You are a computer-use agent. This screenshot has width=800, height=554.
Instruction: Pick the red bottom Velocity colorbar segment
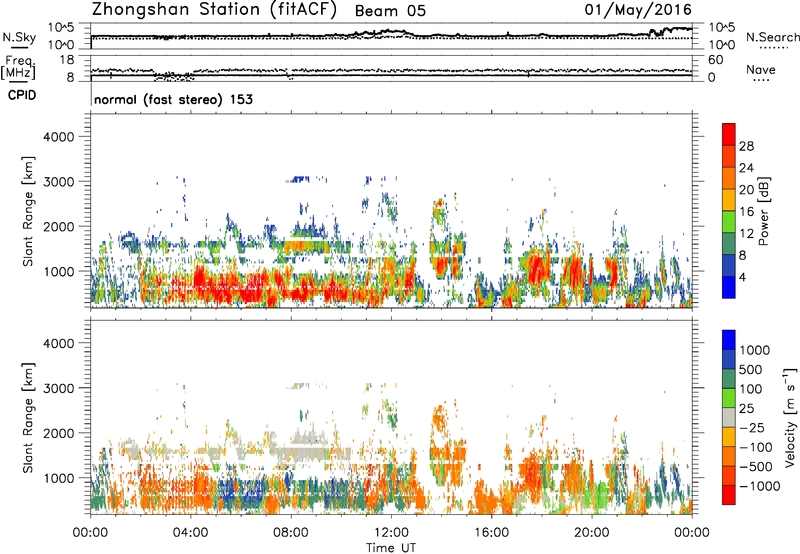pos(729,495)
